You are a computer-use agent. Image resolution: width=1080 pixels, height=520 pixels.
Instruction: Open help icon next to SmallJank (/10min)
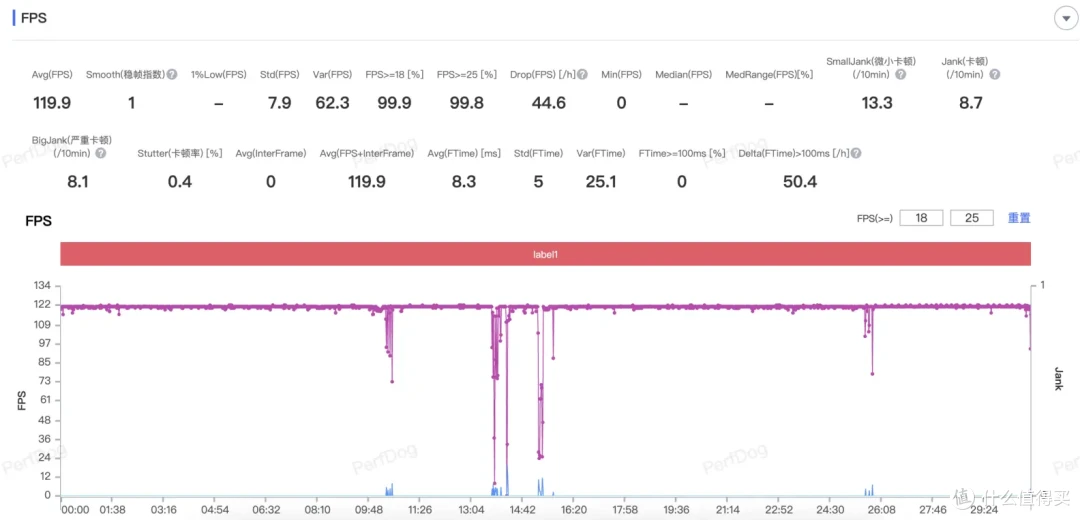click(900, 74)
